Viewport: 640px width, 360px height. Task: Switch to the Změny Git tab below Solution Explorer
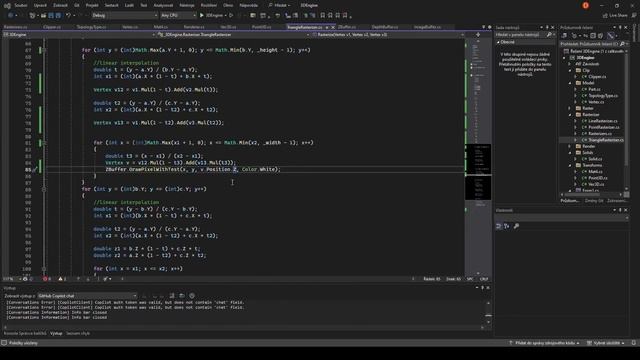pyautogui.click(x=594, y=201)
